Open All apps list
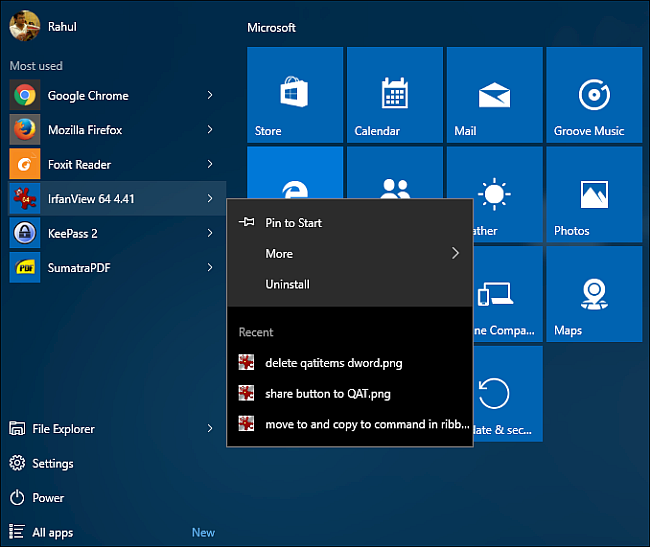Image resolution: width=650 pixels, height=547 pixels. coord(52,533)
